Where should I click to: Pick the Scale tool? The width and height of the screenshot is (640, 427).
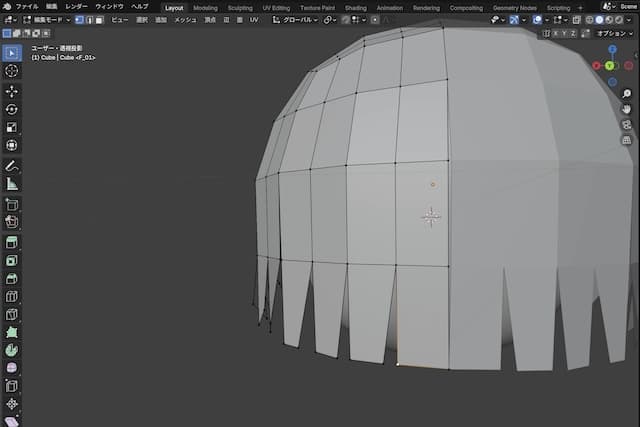point(12,127)
